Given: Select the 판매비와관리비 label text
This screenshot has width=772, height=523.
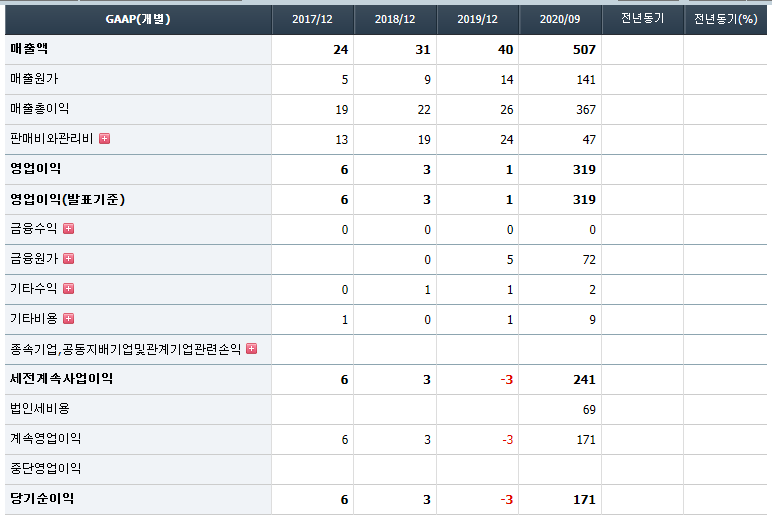Looking at the screenshot, I should 52,139.
